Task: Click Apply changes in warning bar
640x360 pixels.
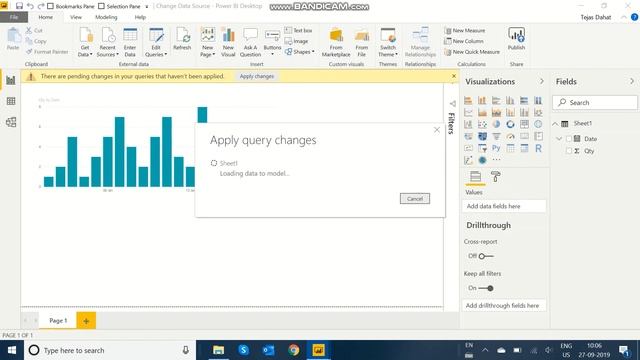Action: click(x=257, y=76)
